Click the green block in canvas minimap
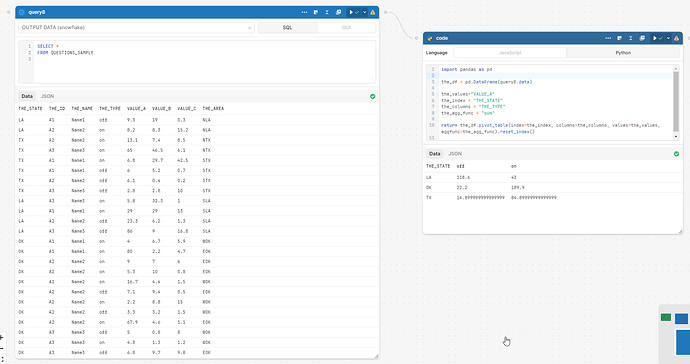690x364 pixels. (666, 317)
